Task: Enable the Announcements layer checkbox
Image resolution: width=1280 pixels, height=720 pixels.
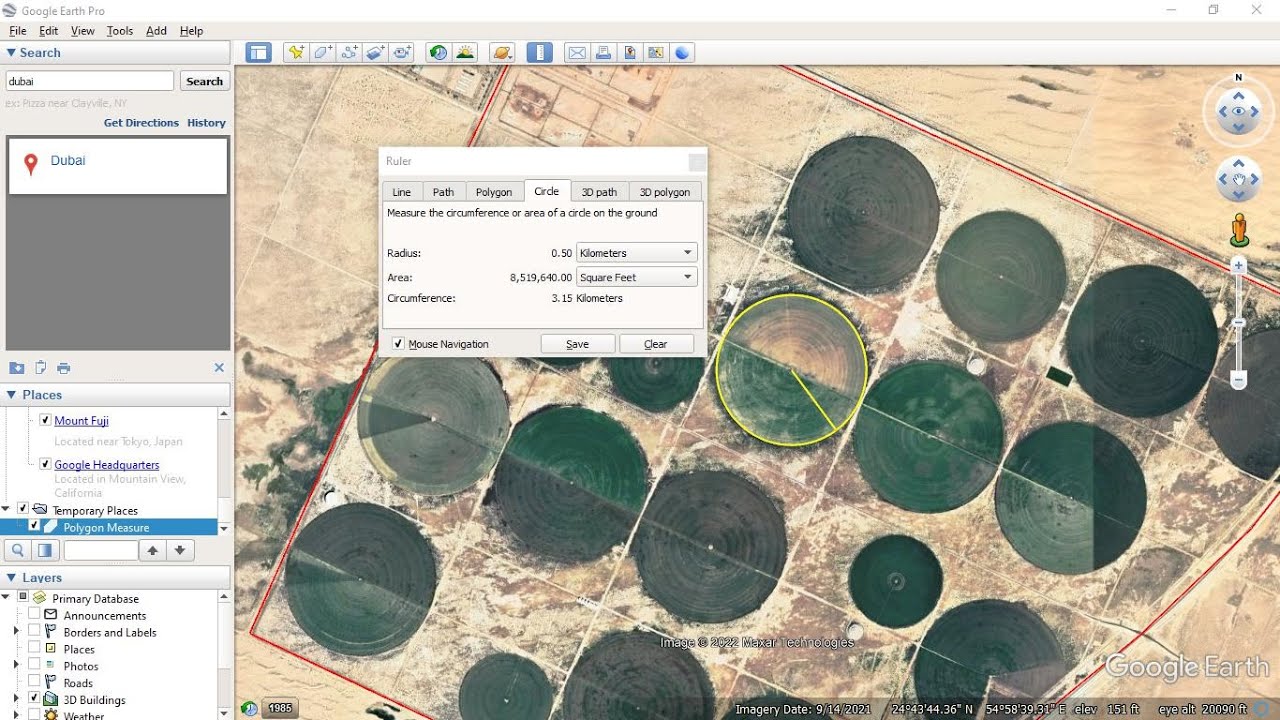Action: [x=34, y=615]
